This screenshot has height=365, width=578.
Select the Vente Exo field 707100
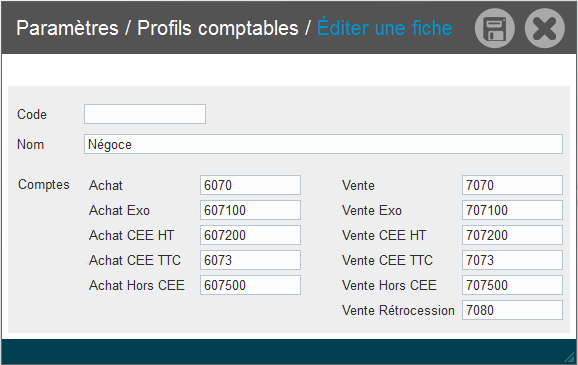512,210
